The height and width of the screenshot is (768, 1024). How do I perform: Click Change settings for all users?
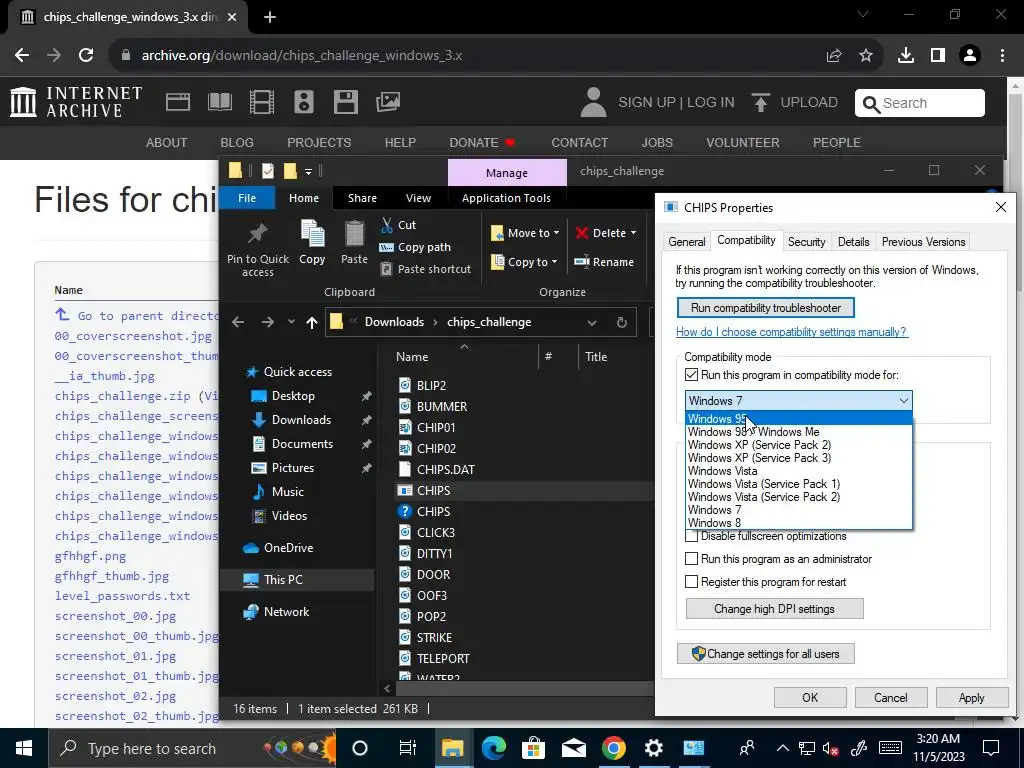[765, 654]
